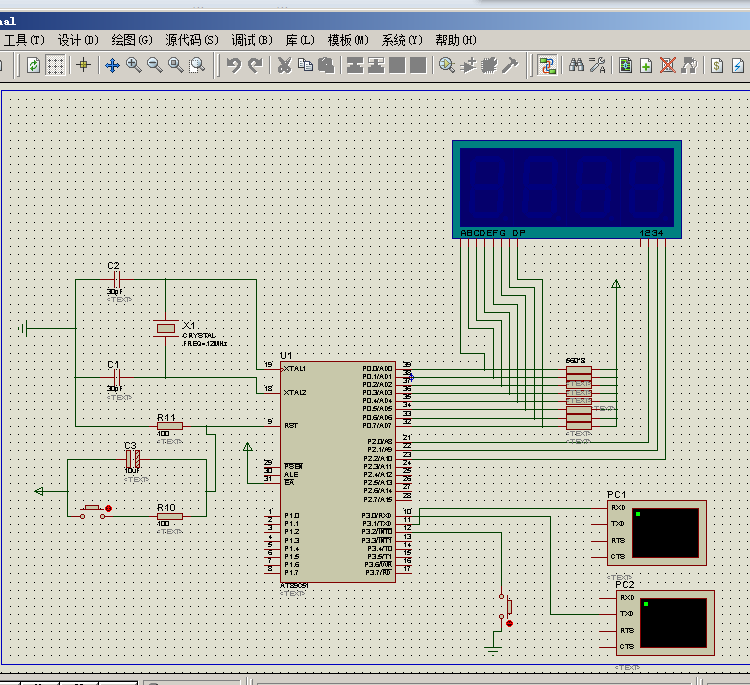750x685 pixels.
Task: Open Pick parts from libraries
Action: pyautogui.click(x=447, y=65)
